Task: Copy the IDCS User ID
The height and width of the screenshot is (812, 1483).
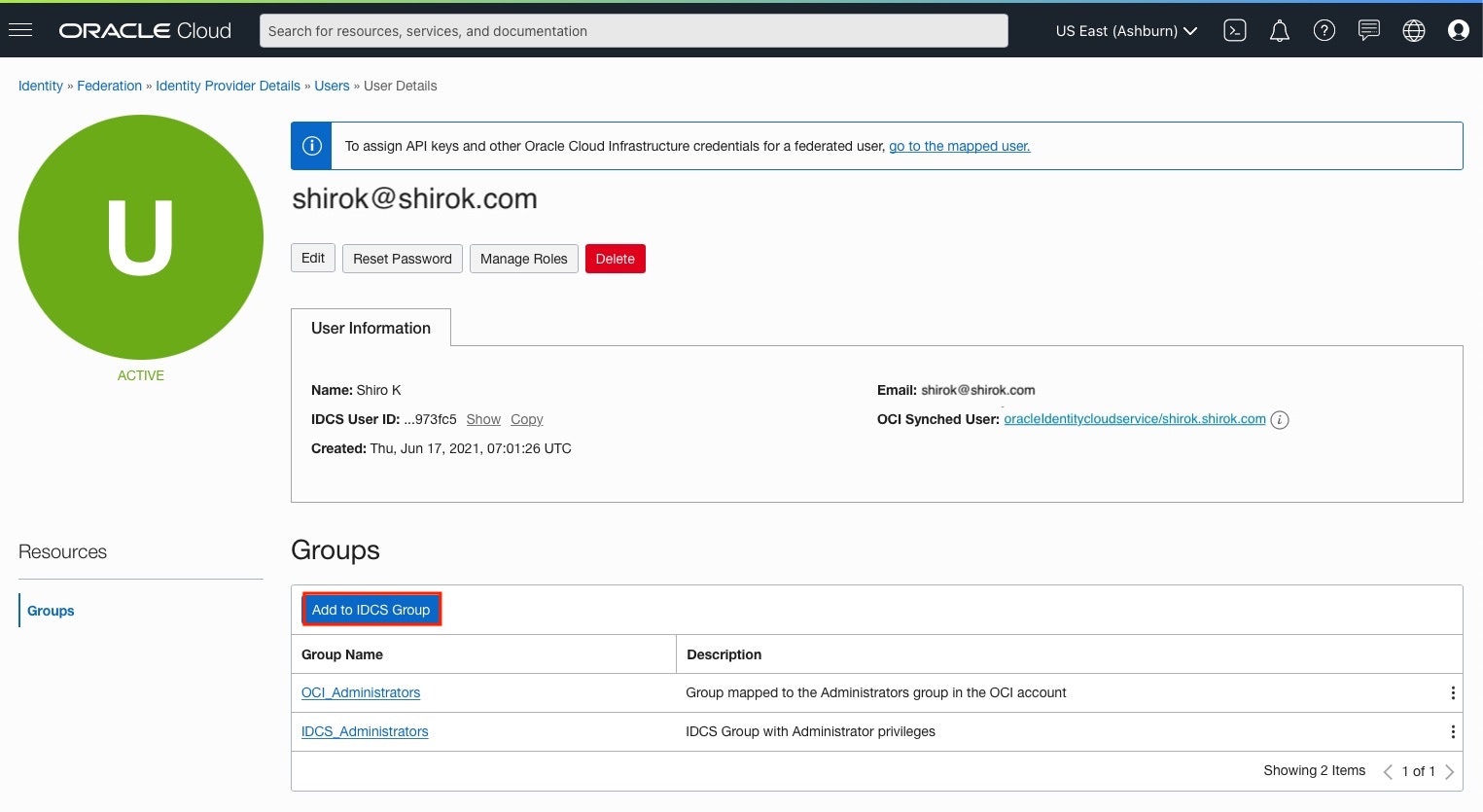Action: pyautogui.click(x=527, y=419)
